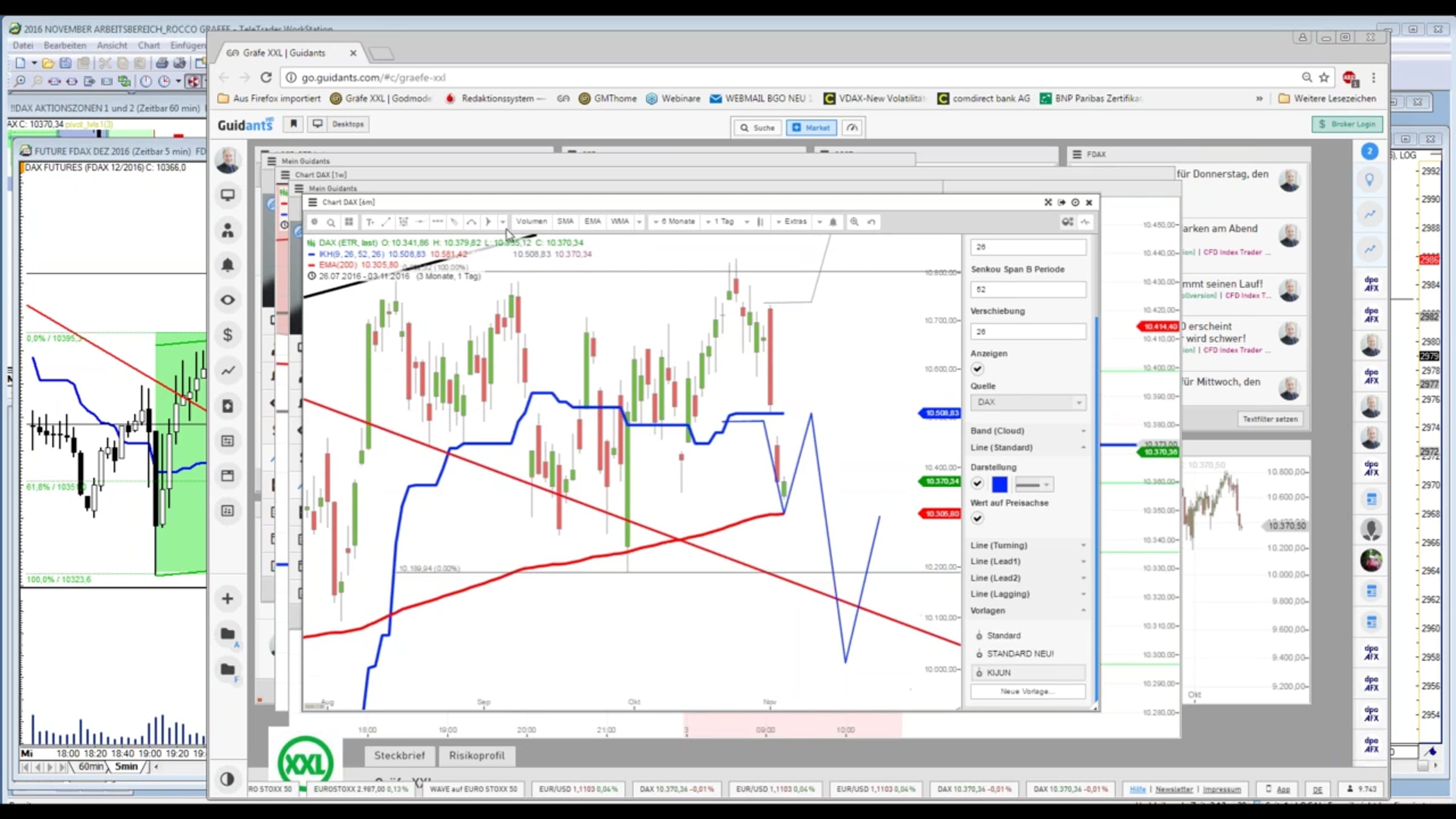Screen dimensions: 1456x819
Task: Click the Guidants sidebar bell icon
Action: coord(227,265)
